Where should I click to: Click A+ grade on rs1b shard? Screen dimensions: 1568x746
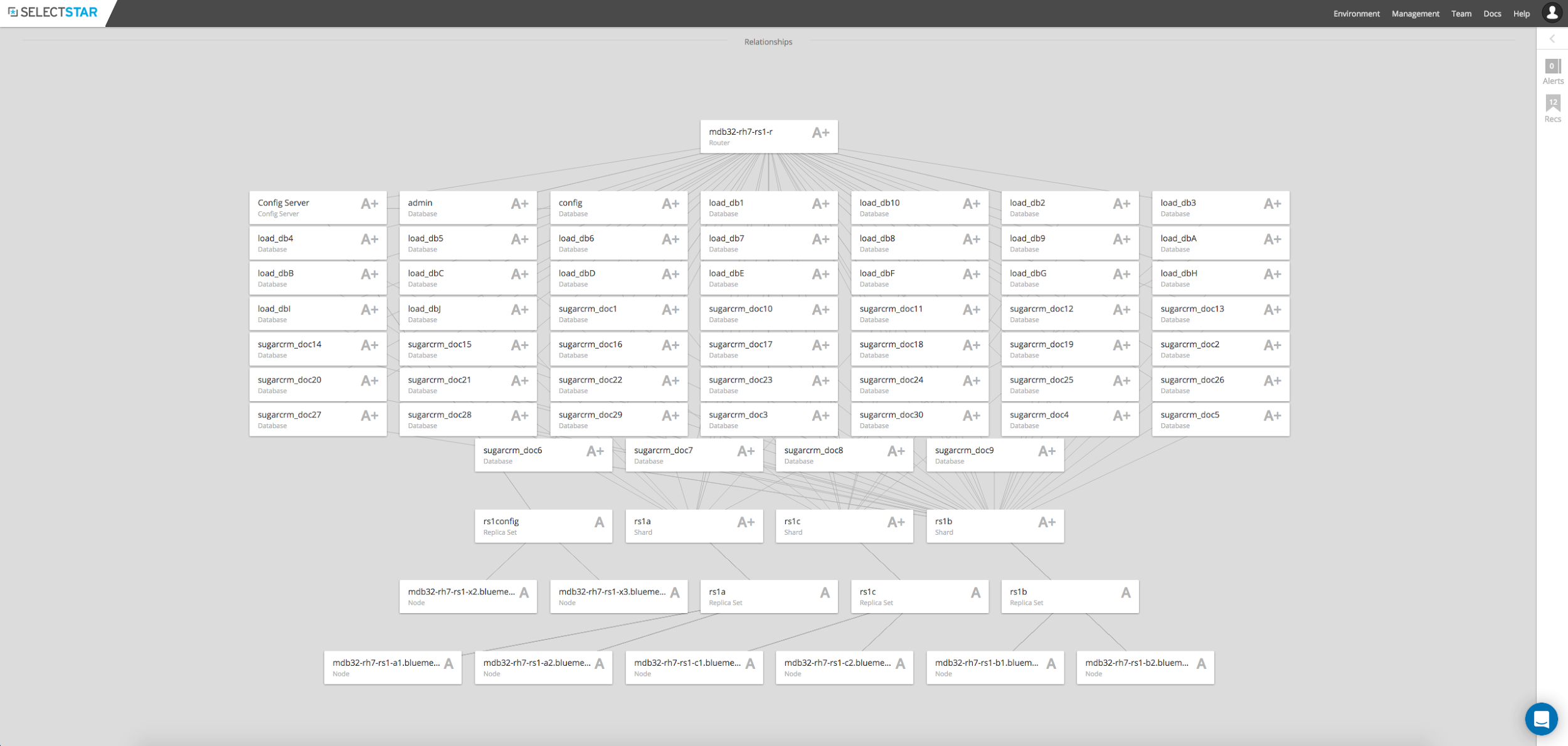(1046, 522)
